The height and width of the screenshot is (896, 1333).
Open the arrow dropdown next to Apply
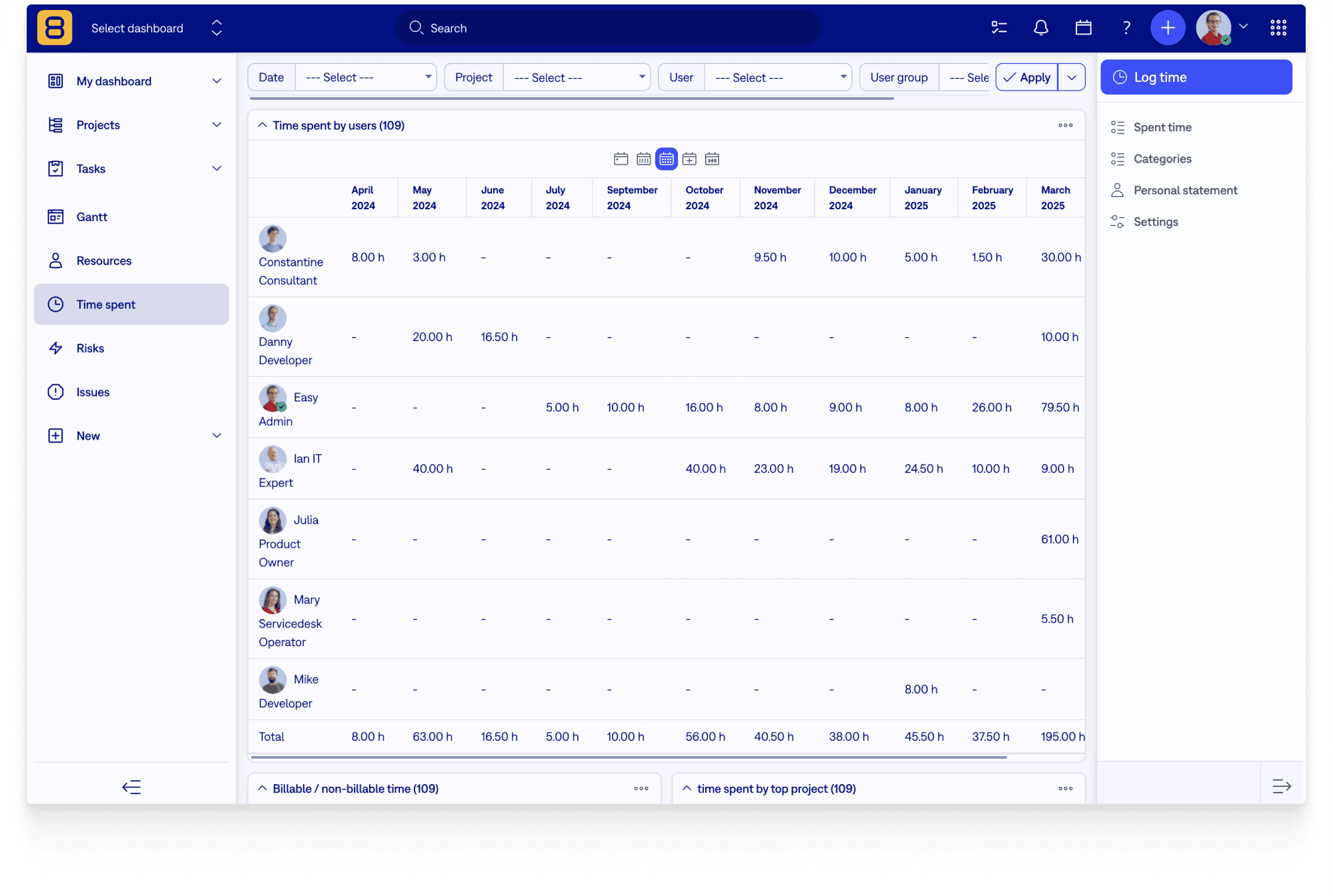tap(1072, 77)
